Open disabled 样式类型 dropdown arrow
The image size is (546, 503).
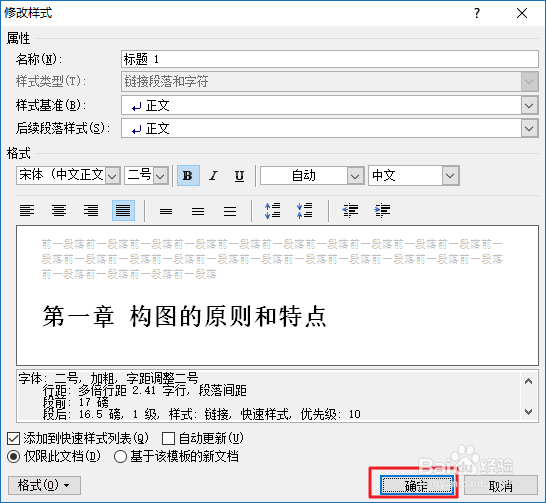tap(529, 82)
